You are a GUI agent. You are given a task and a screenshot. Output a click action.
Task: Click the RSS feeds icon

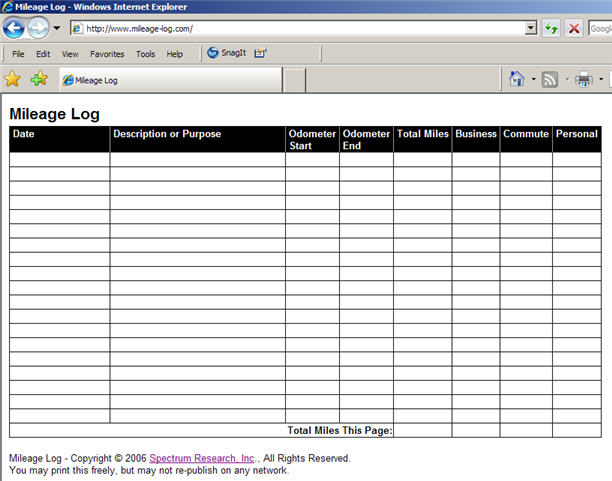click(x=550, y=80)
